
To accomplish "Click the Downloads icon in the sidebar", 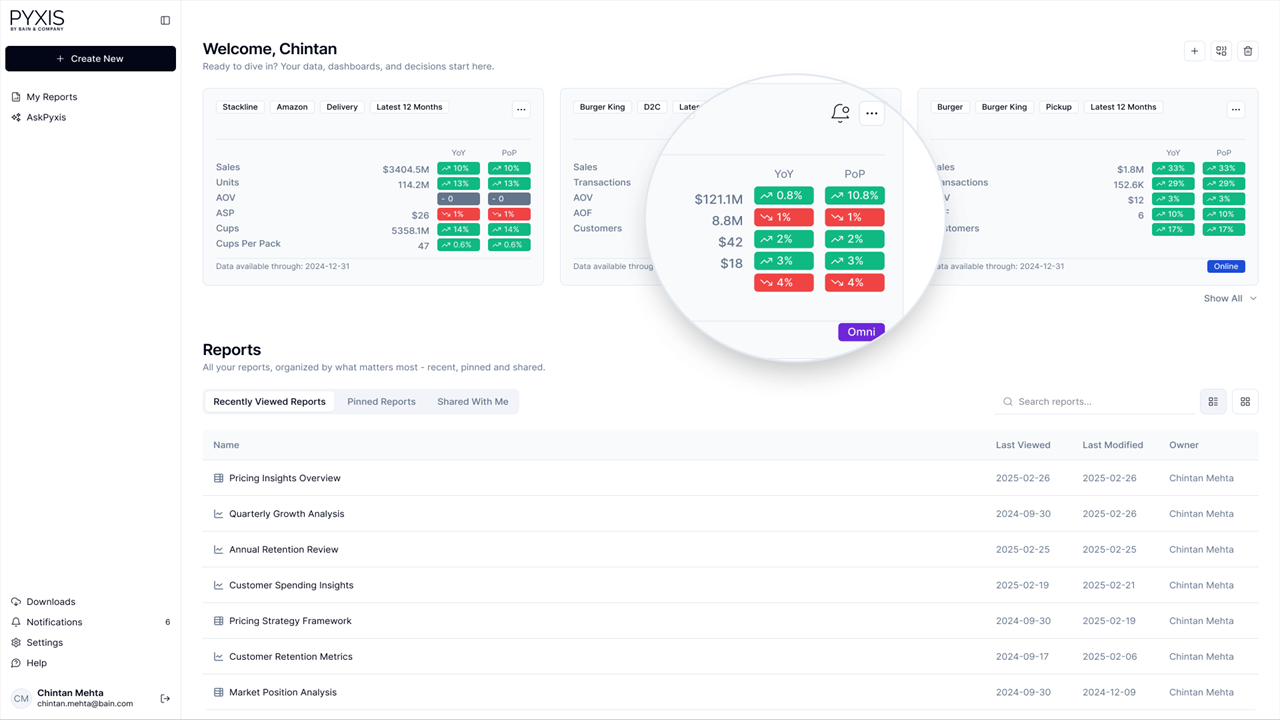I will 15,601.
